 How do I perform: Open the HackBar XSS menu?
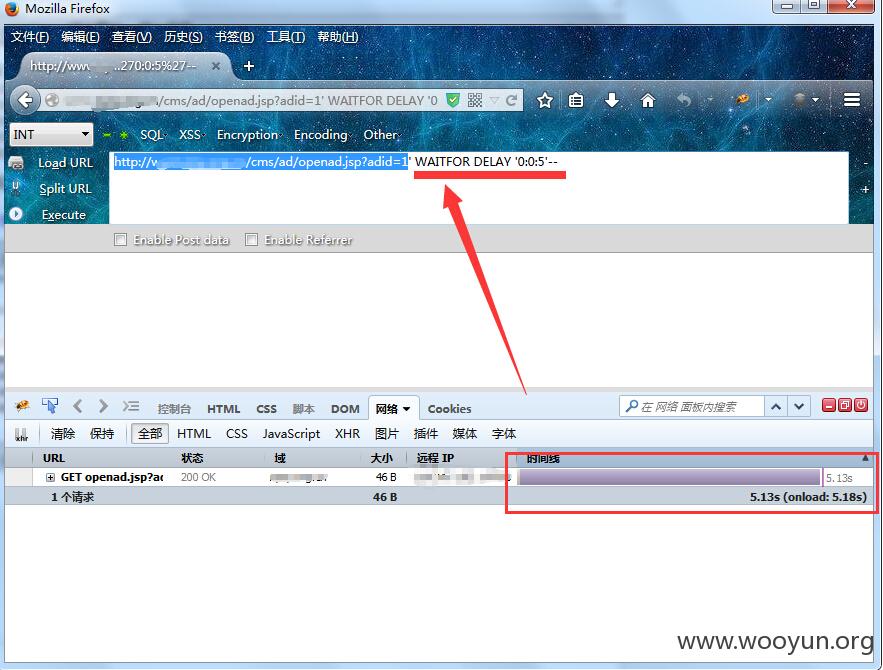[x=191, y=135]
